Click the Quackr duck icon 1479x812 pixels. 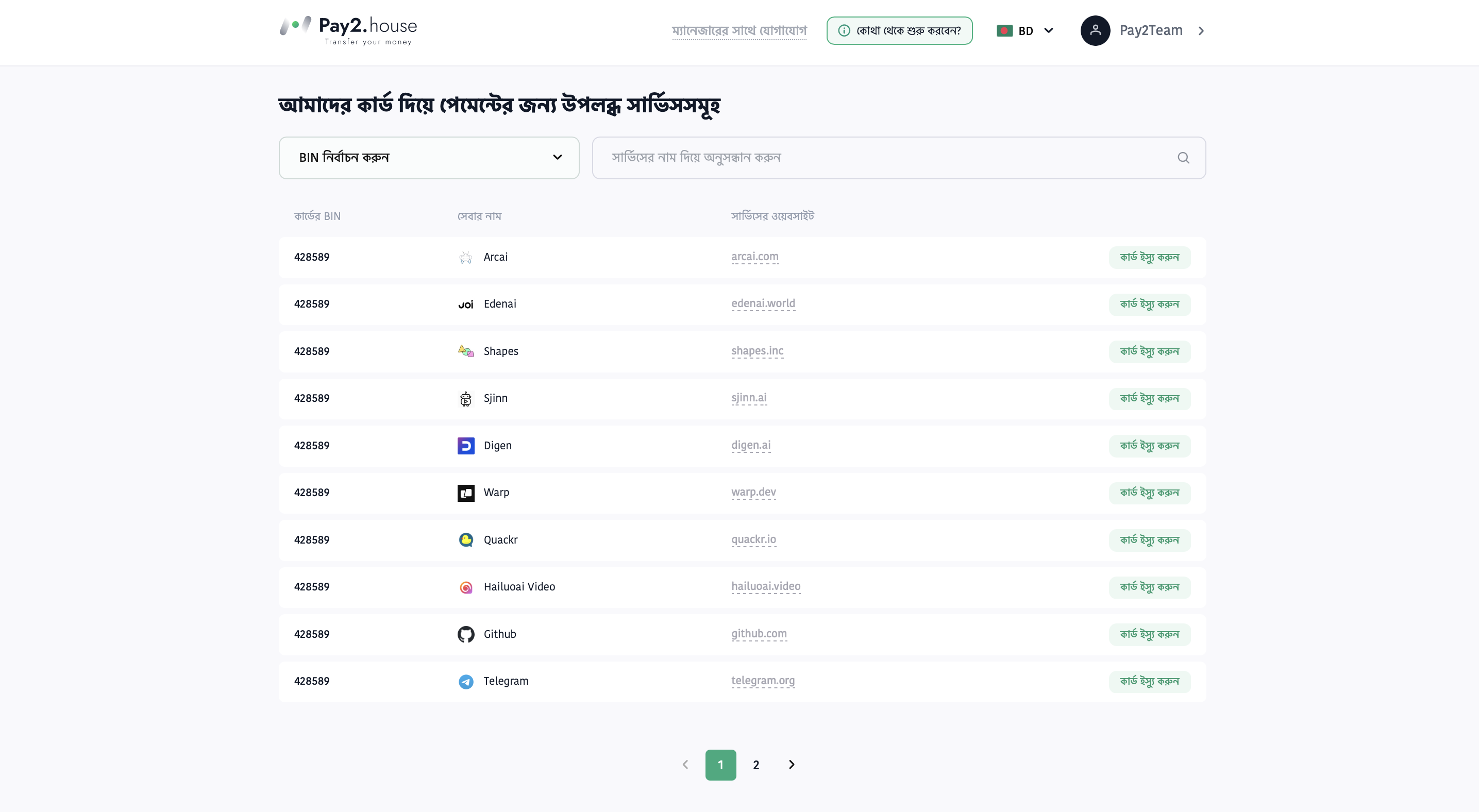(x=466, y=539)
